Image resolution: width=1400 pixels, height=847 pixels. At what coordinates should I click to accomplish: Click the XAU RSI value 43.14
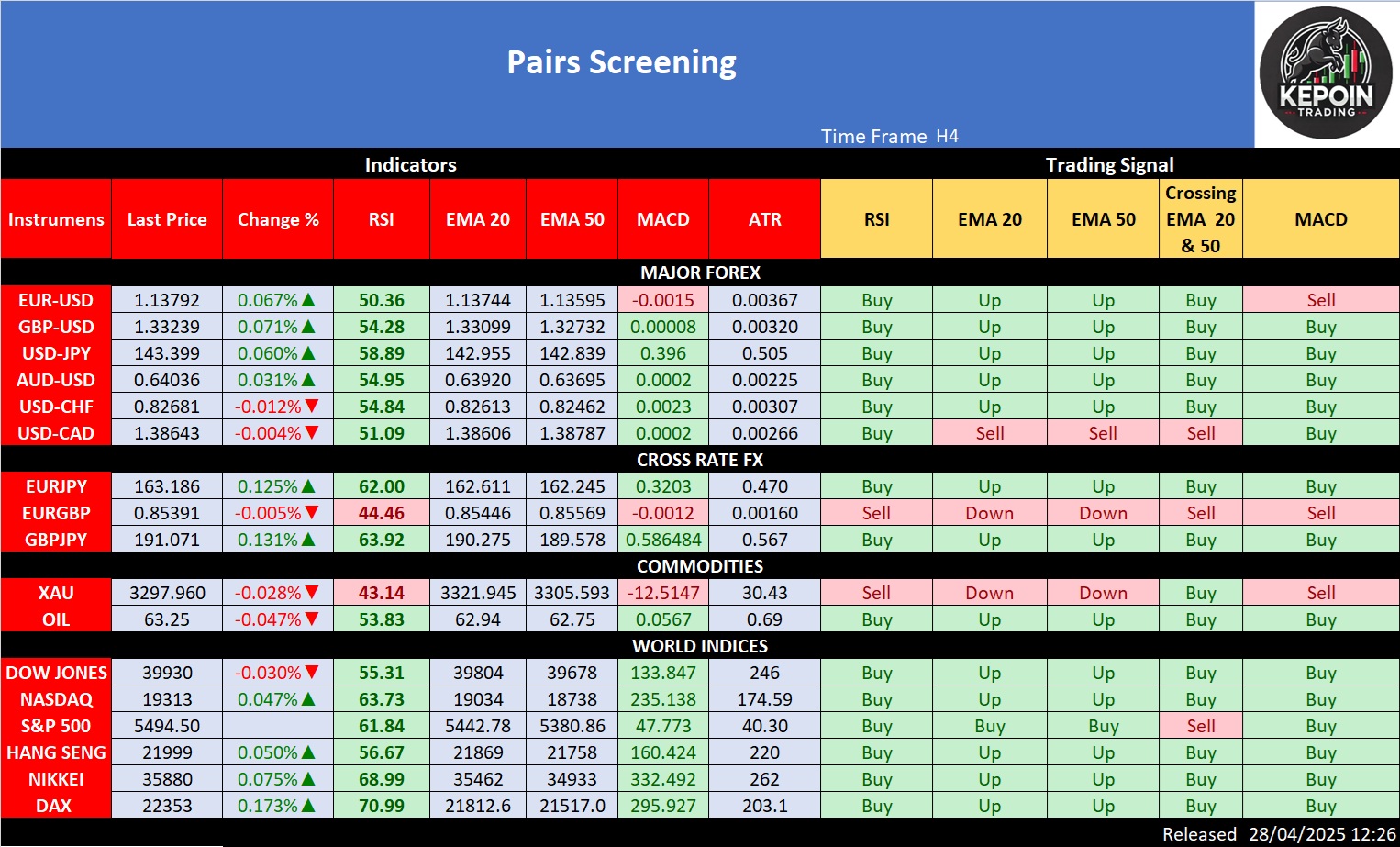381,593
